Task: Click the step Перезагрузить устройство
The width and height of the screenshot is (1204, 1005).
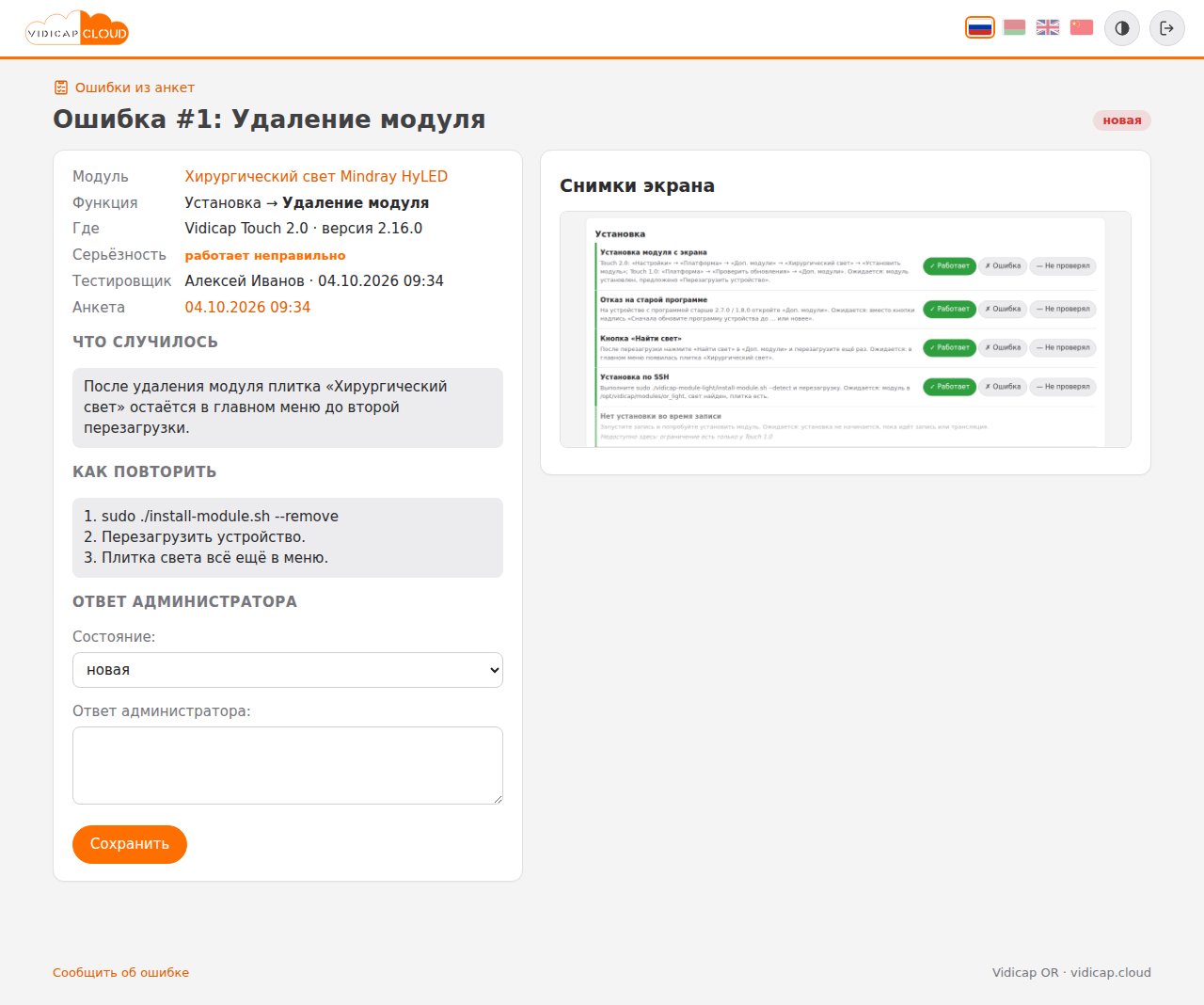Action: (x=195, y=536)
